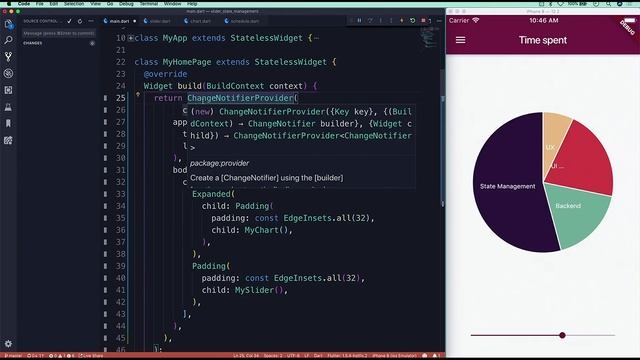Click the minimap code overview
This screenshot has width=640, height=360.
click(x=428, y=39)
